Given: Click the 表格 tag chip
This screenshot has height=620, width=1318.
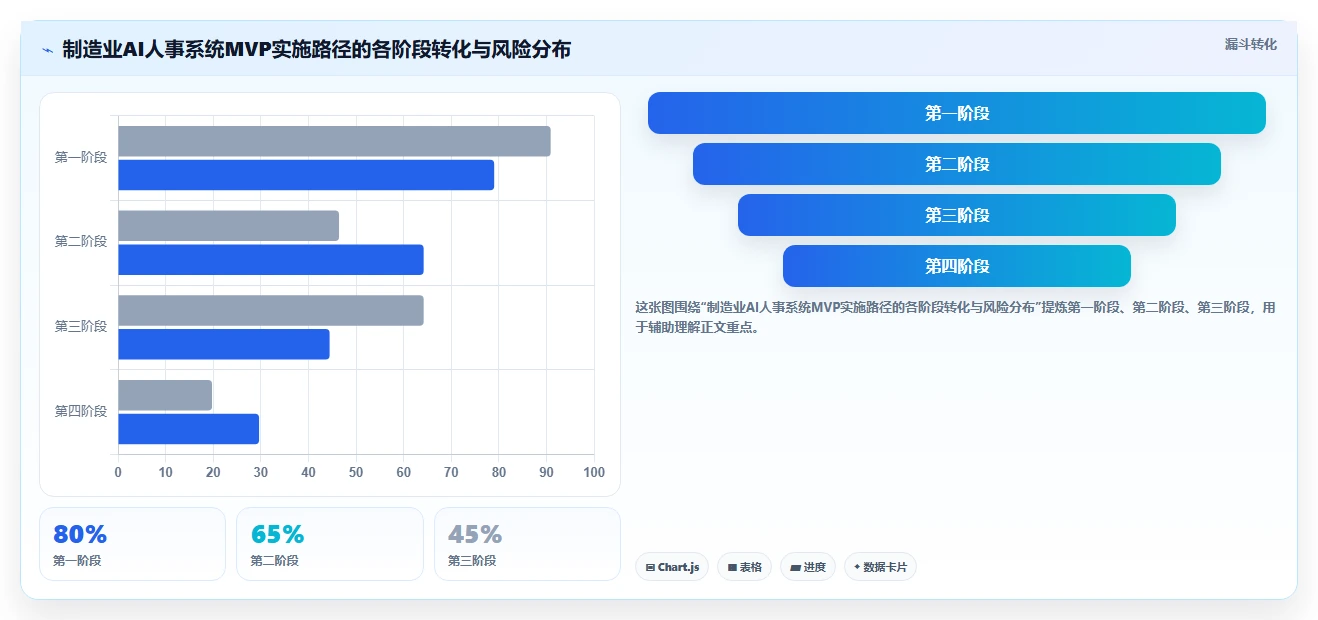Looking at the screenshot, I should click(744, 567).
